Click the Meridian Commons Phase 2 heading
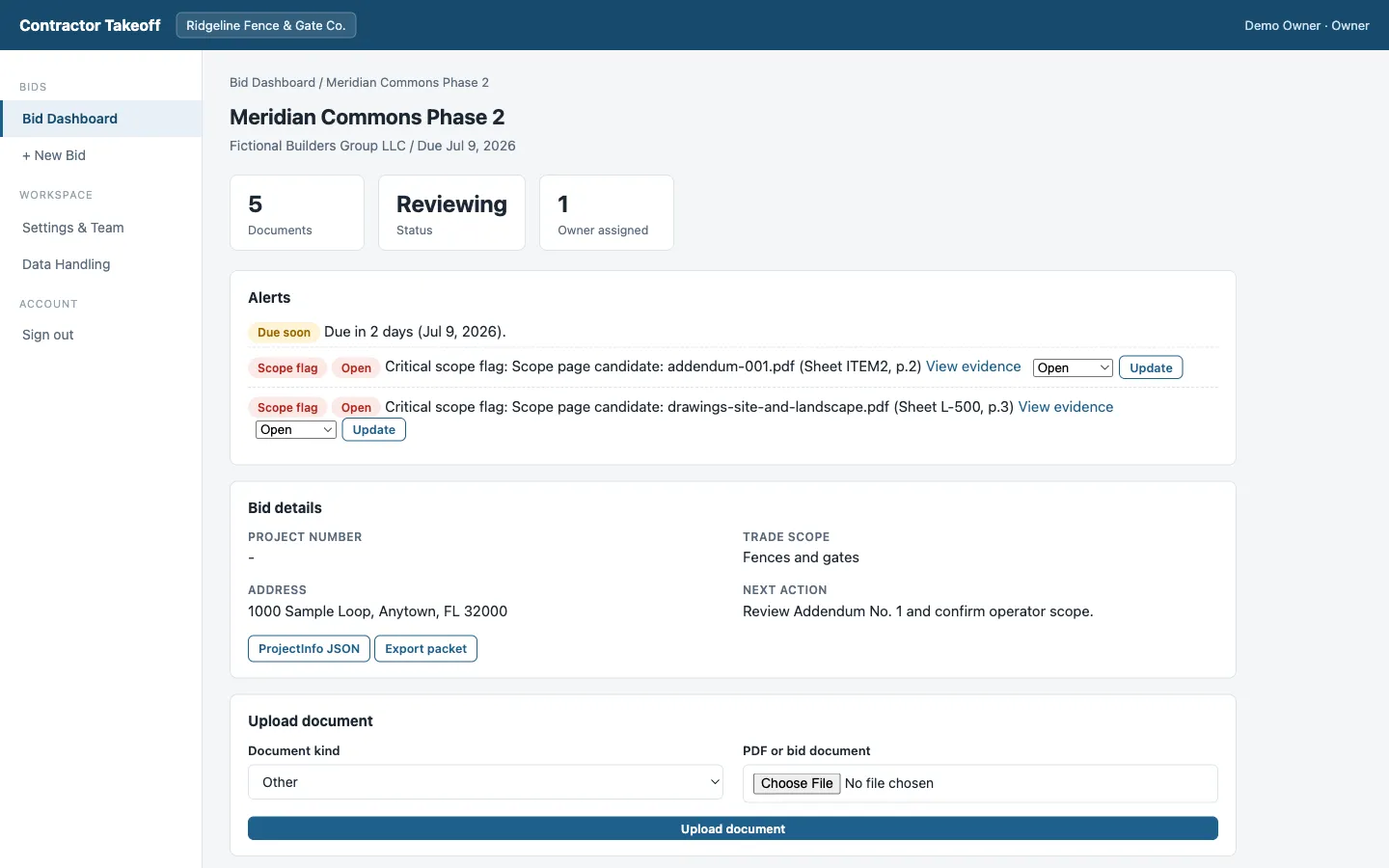 tap(368, 117)
